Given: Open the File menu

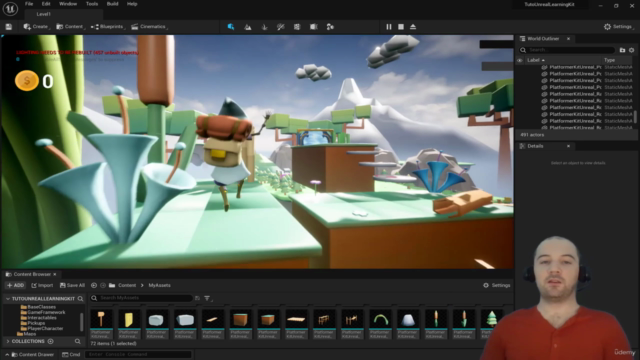Looking at the screenshot, I should (29, 4).
